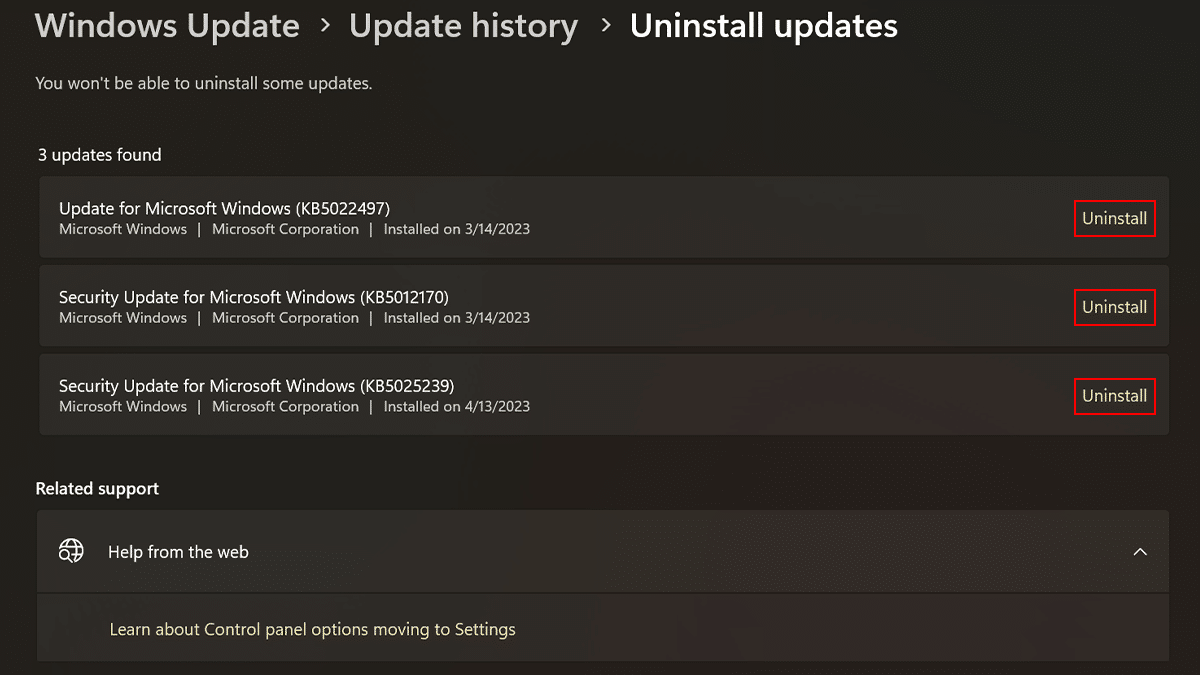
Task: Navigate to Update history breadcrumb
Action: tap(463, 26)
